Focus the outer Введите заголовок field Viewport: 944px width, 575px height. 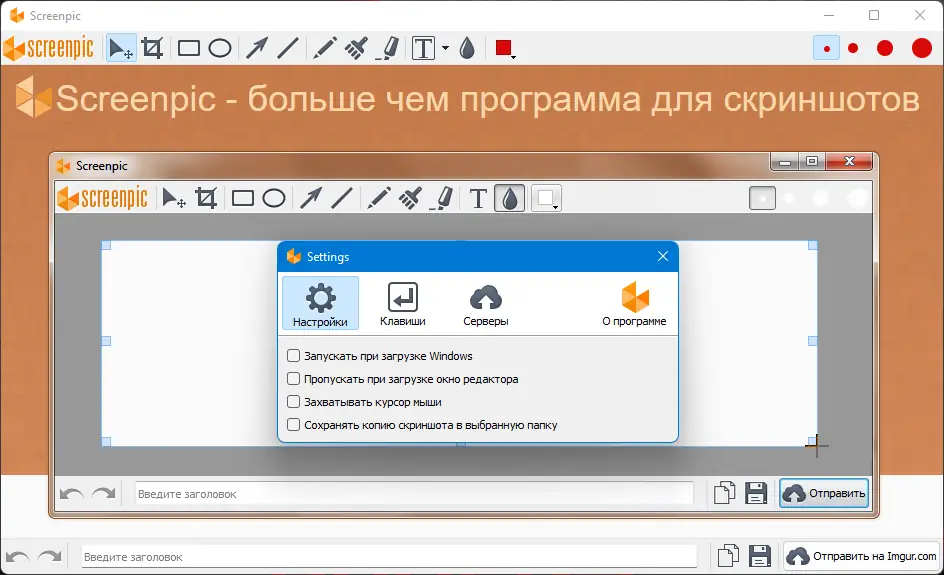[390, 557]
